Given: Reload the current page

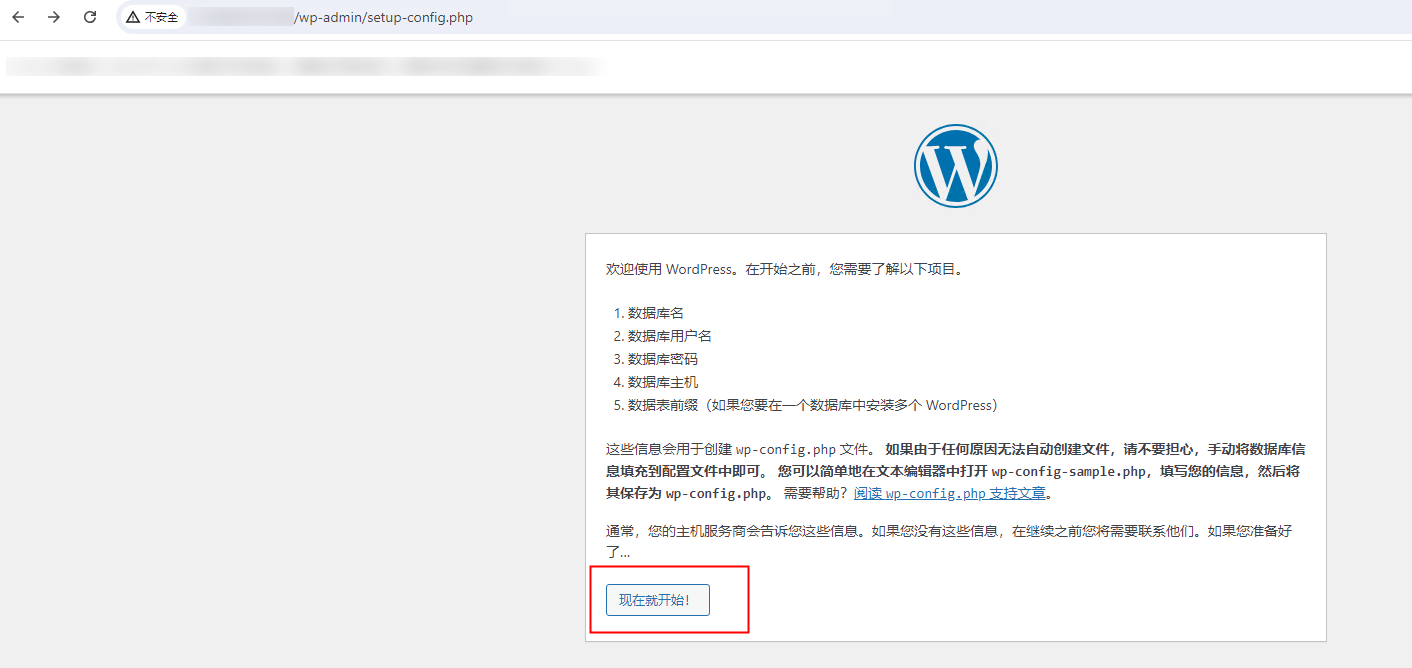Looking at the screenshot, I should click(90, 17).
